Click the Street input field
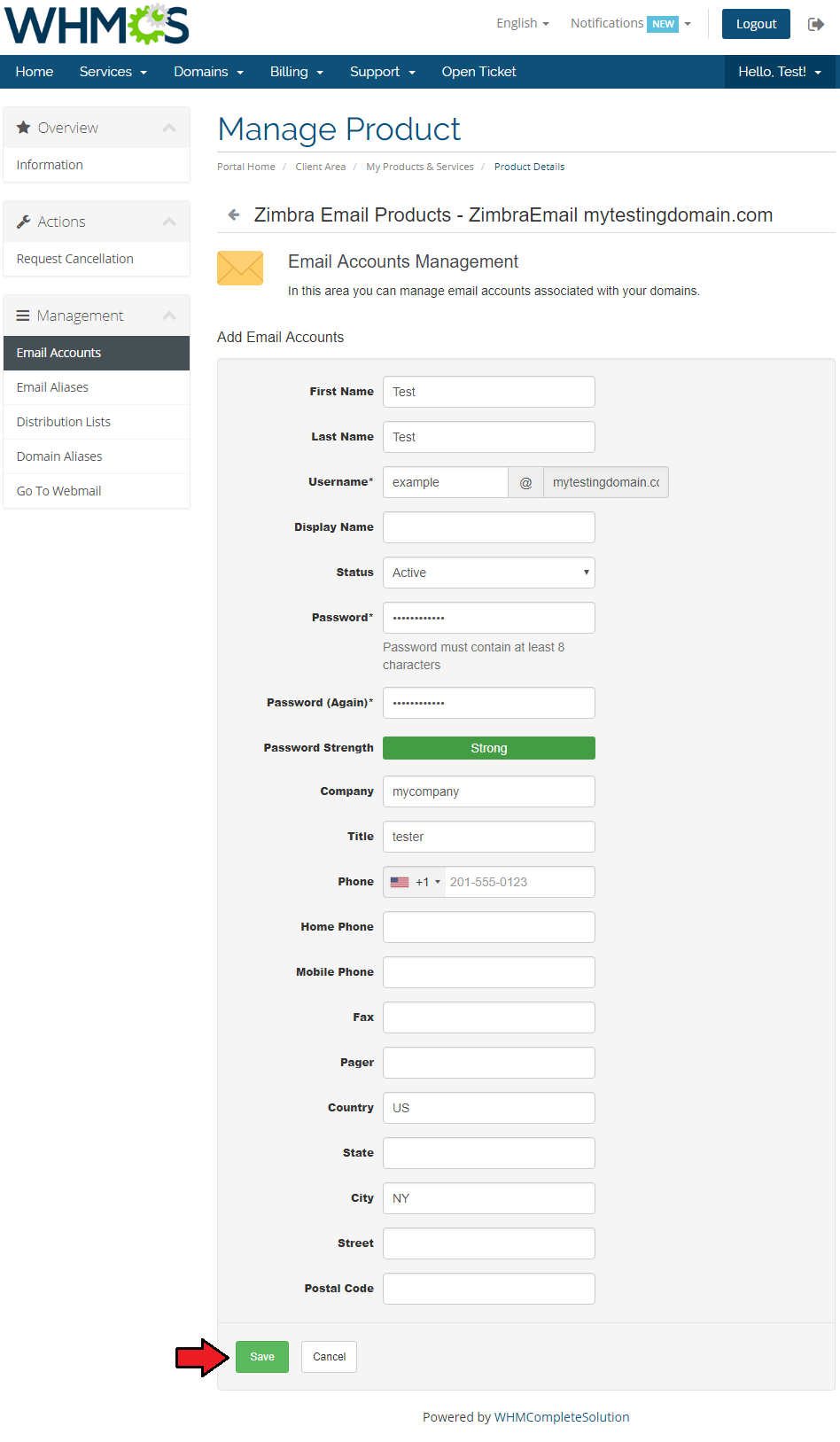 click(x=489, y=1243)
